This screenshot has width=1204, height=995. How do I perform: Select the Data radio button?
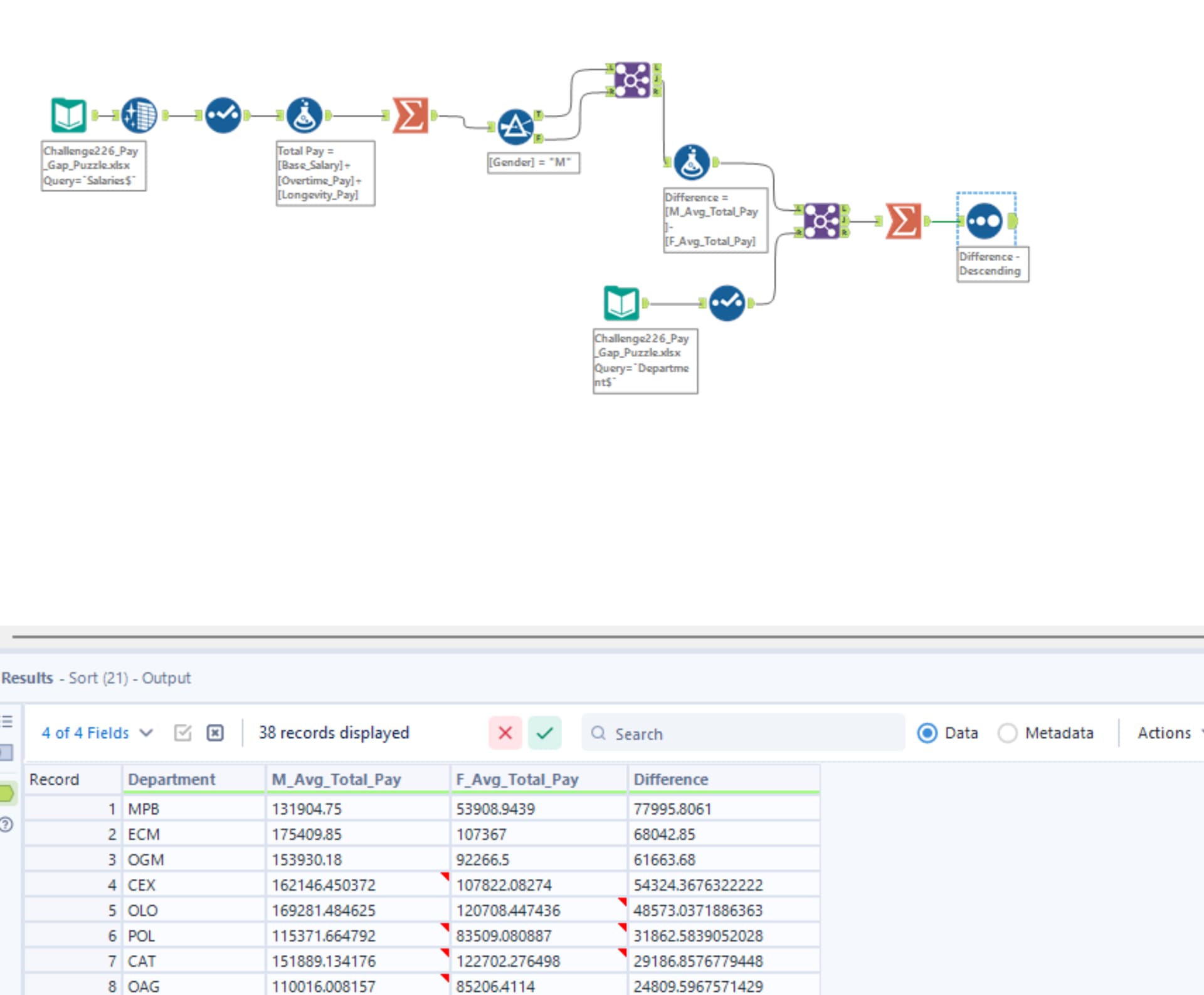coord(927,733)
